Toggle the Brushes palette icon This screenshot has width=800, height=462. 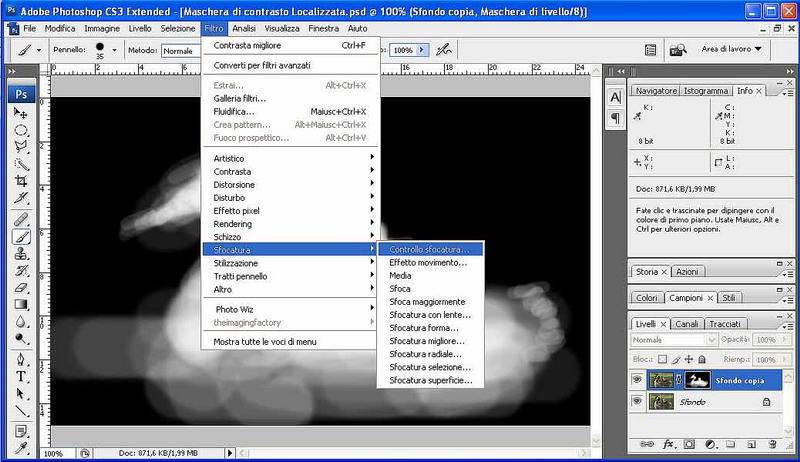pos(651,50)
